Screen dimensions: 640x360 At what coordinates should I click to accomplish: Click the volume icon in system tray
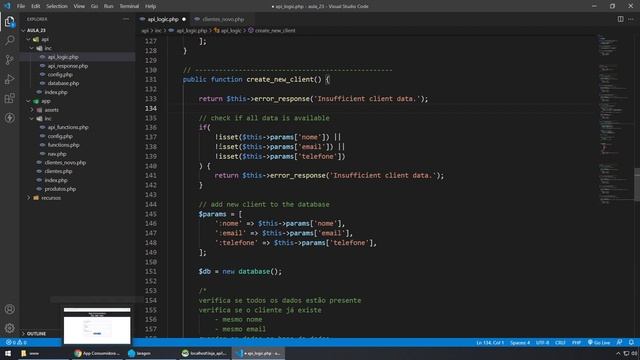pyautogui.click(x=635, y=353)
